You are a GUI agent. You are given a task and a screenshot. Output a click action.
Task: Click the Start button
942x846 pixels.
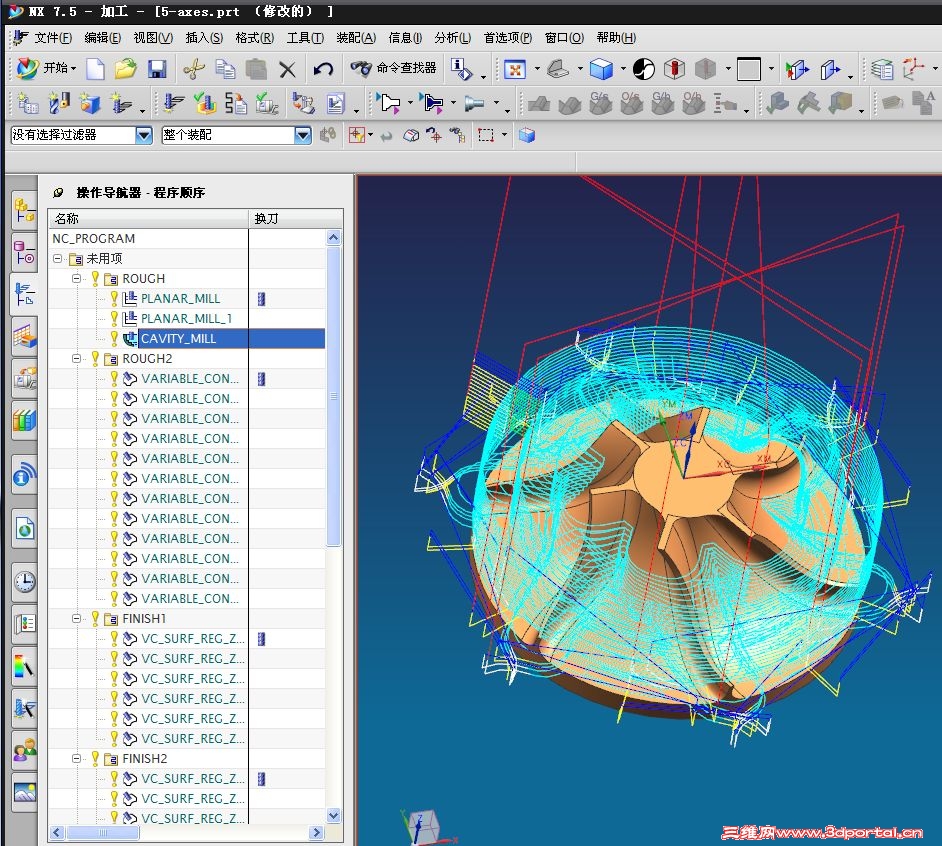[x=46, y=69]
